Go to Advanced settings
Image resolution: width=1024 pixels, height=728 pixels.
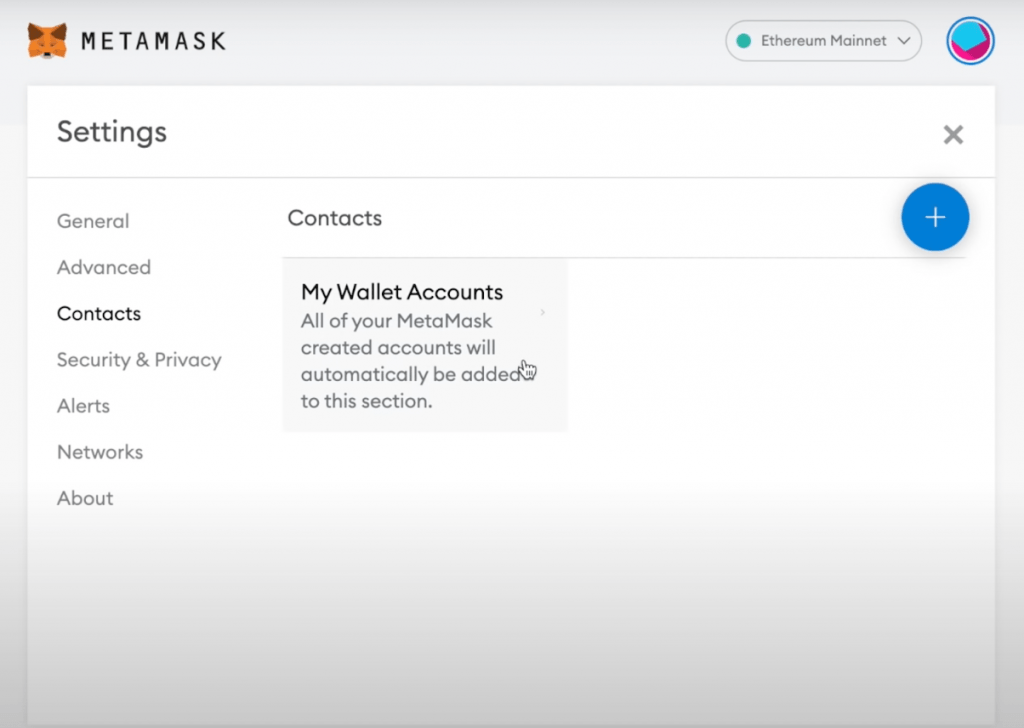[x=104, y=267]
